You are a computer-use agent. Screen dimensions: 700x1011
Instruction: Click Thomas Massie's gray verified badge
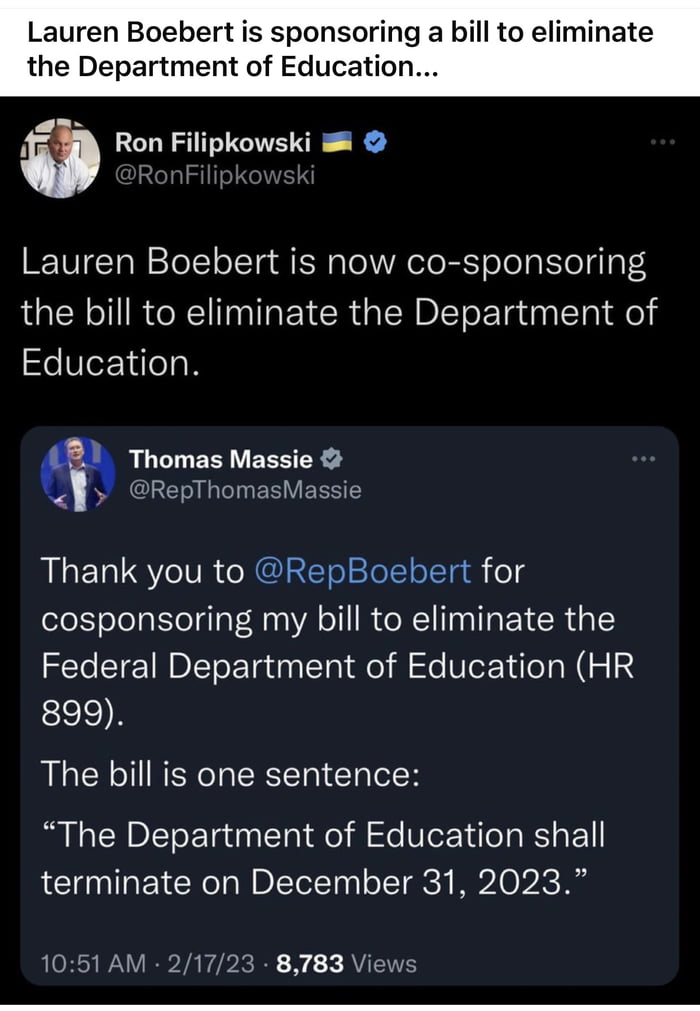tap(331, 459)
